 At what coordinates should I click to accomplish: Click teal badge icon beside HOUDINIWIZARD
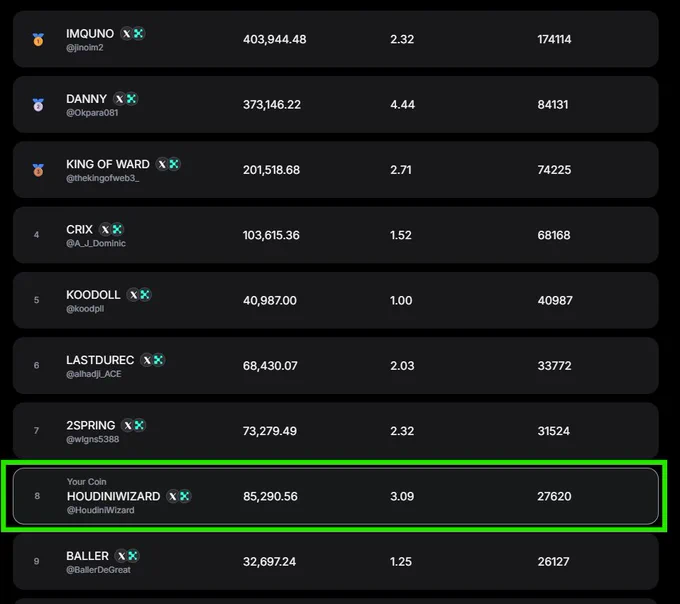pos(185,496)
